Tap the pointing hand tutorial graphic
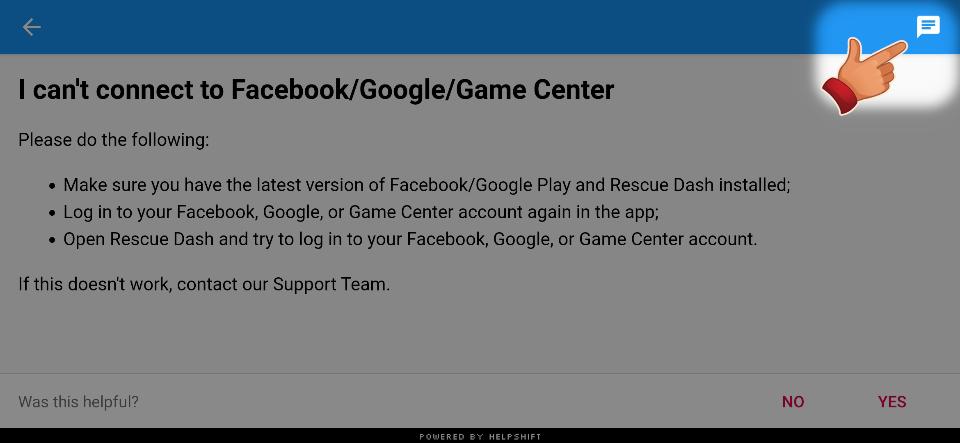 pyautogui.click(x=864, y=76)
